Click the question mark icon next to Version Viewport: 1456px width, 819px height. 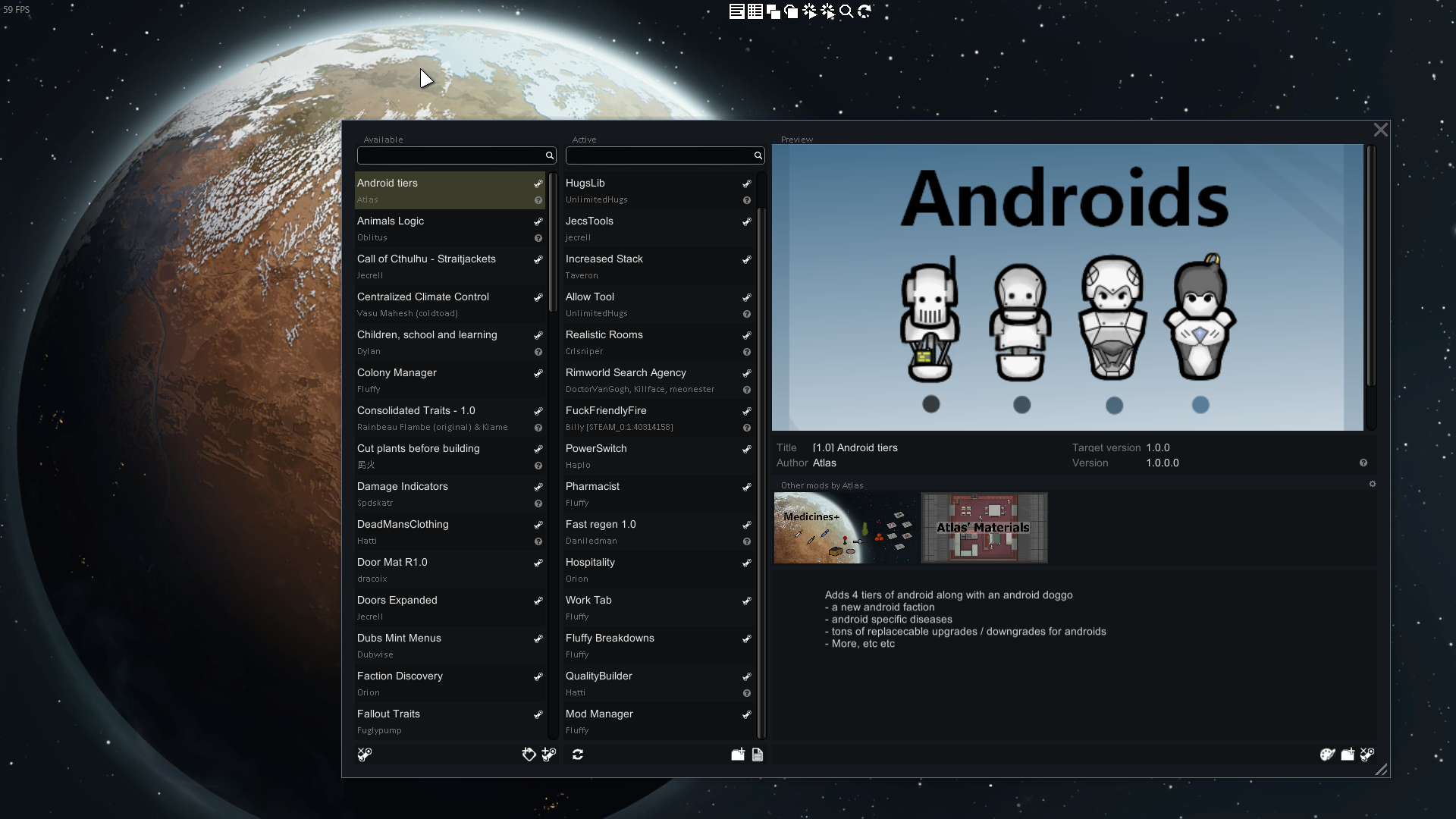click(1363, 463)
